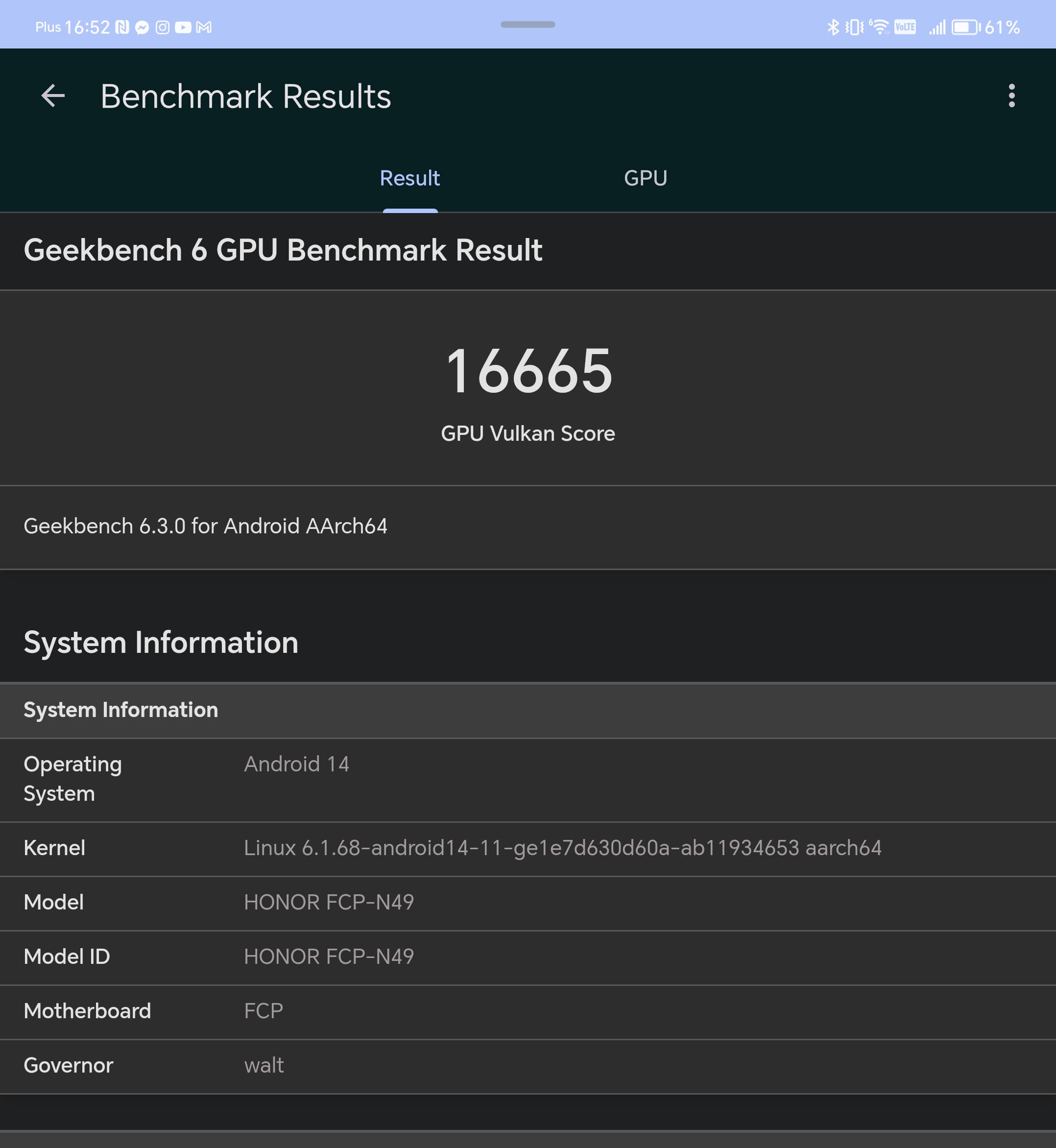Tap the Geekbench 6.3.0 version text
This screenshot has height=1148, width=1056.
click(205, 526)
